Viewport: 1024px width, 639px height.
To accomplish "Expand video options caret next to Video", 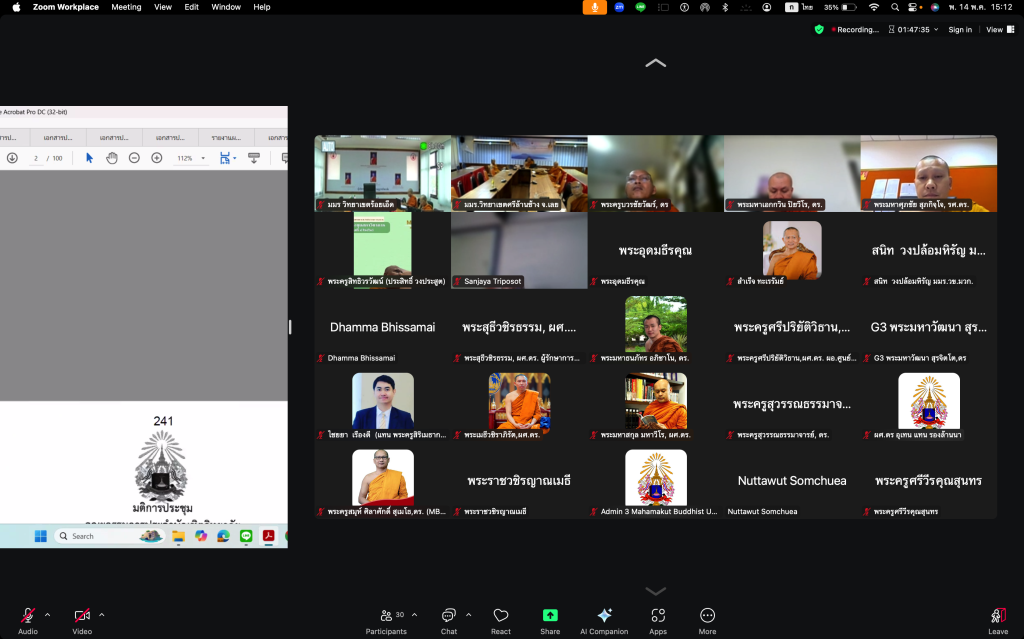I will tap(102, 615).
